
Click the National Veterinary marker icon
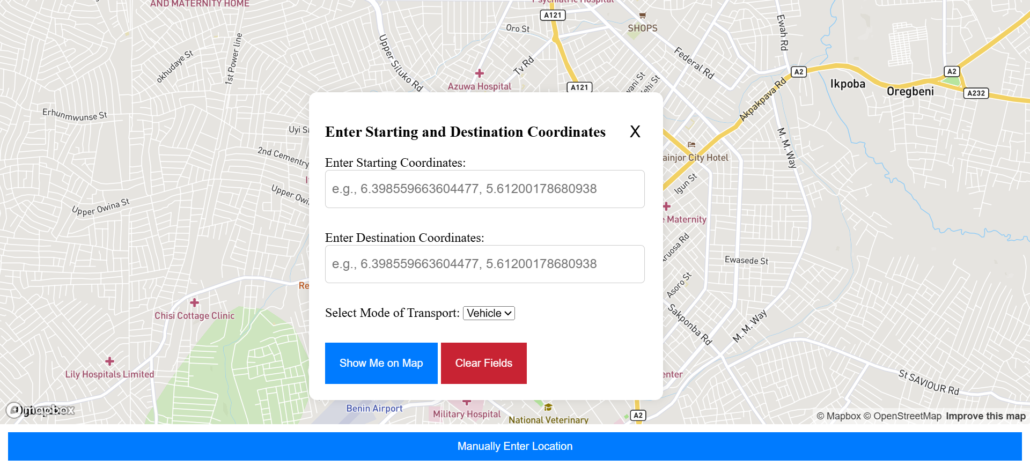click(x=549, y=407)
